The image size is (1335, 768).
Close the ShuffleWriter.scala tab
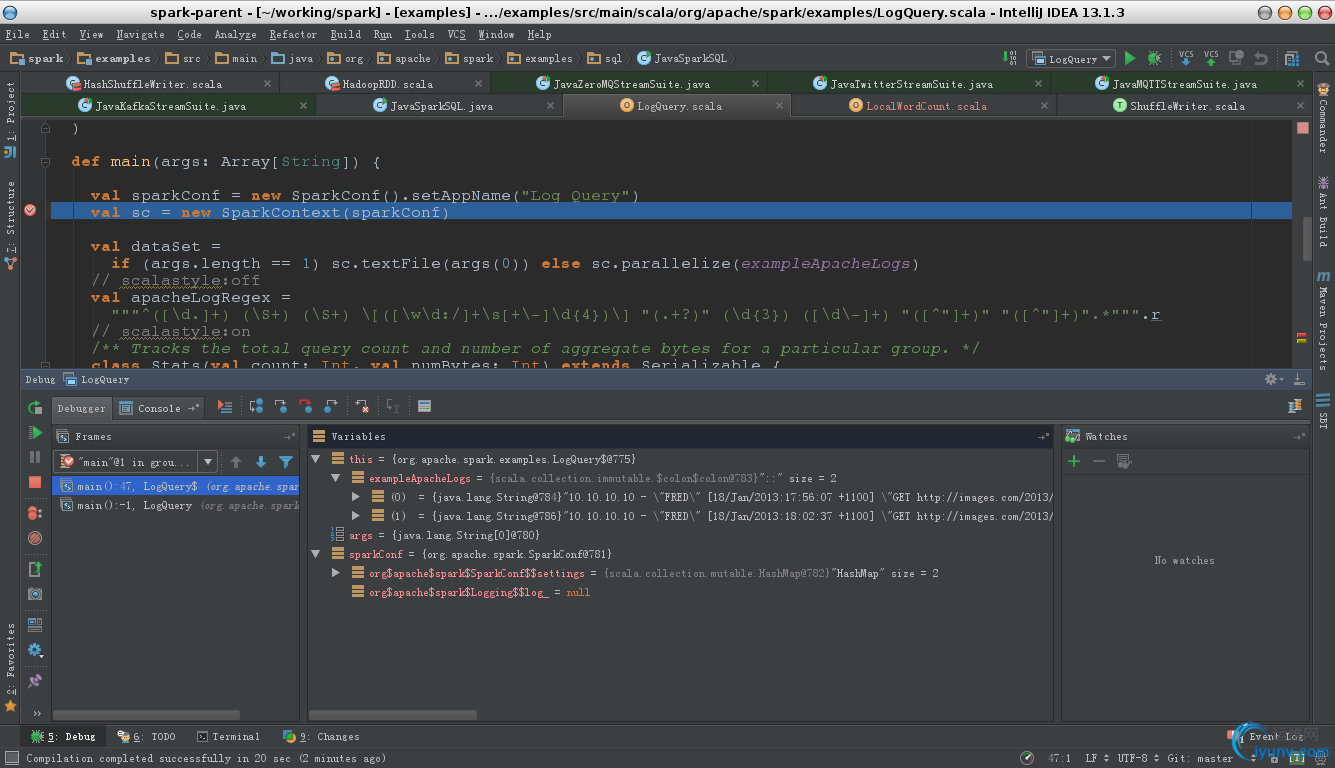pyautogui.click(x=1302, y=106)
